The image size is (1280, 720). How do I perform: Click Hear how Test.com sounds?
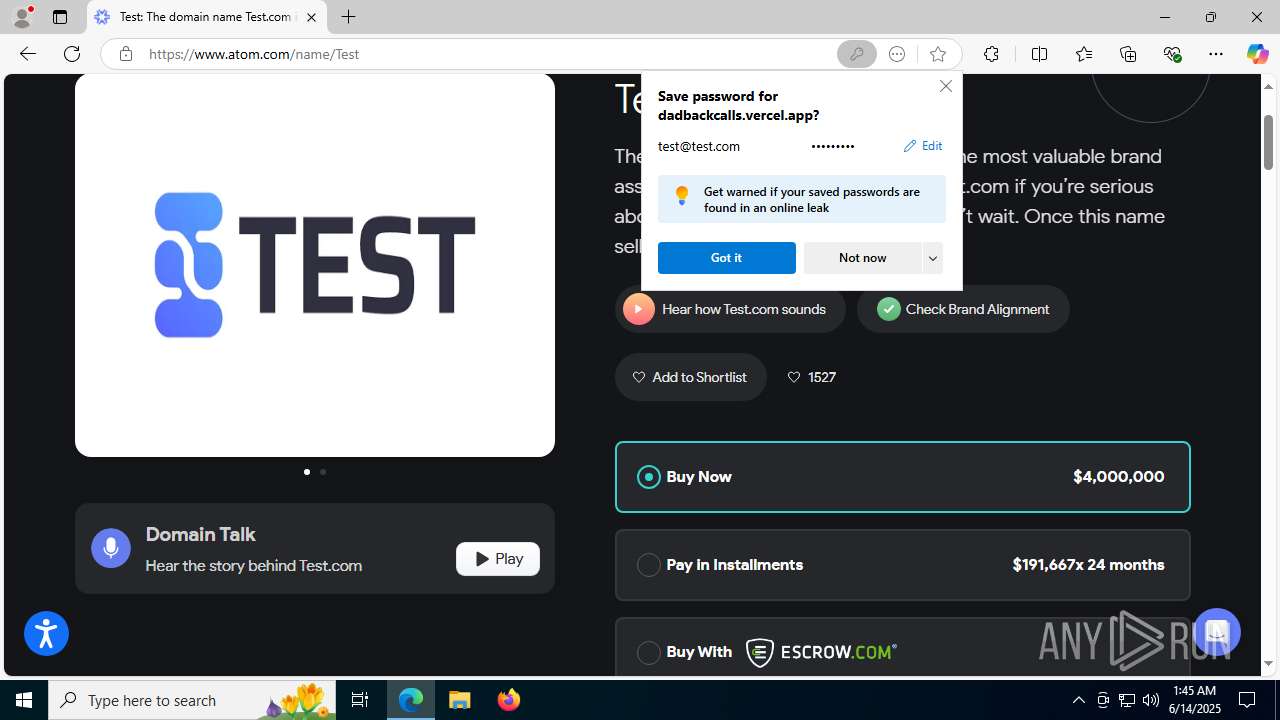tap(730, 309)
